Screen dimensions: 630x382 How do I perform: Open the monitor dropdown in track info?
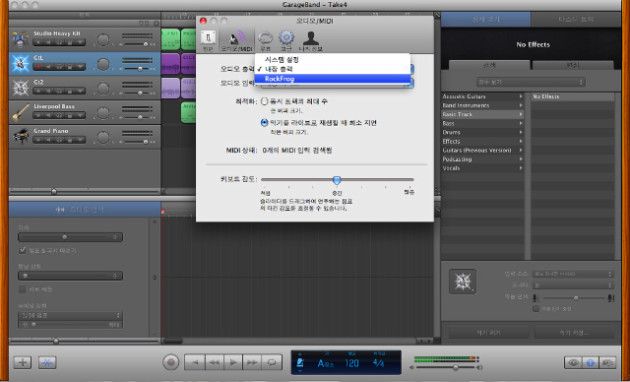tap(573, 285)
